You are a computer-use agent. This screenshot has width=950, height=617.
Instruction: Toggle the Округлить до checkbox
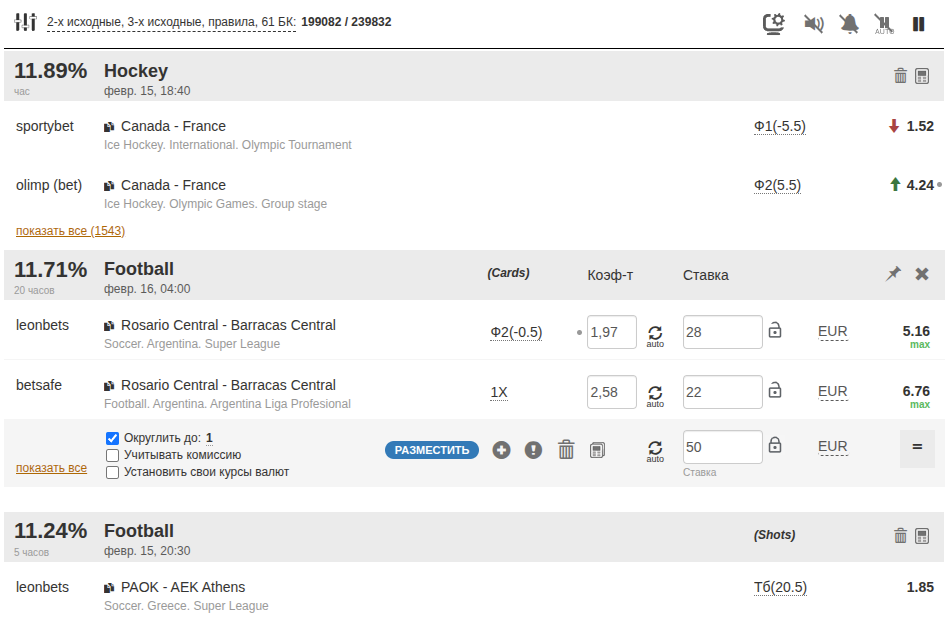point(113,438)
